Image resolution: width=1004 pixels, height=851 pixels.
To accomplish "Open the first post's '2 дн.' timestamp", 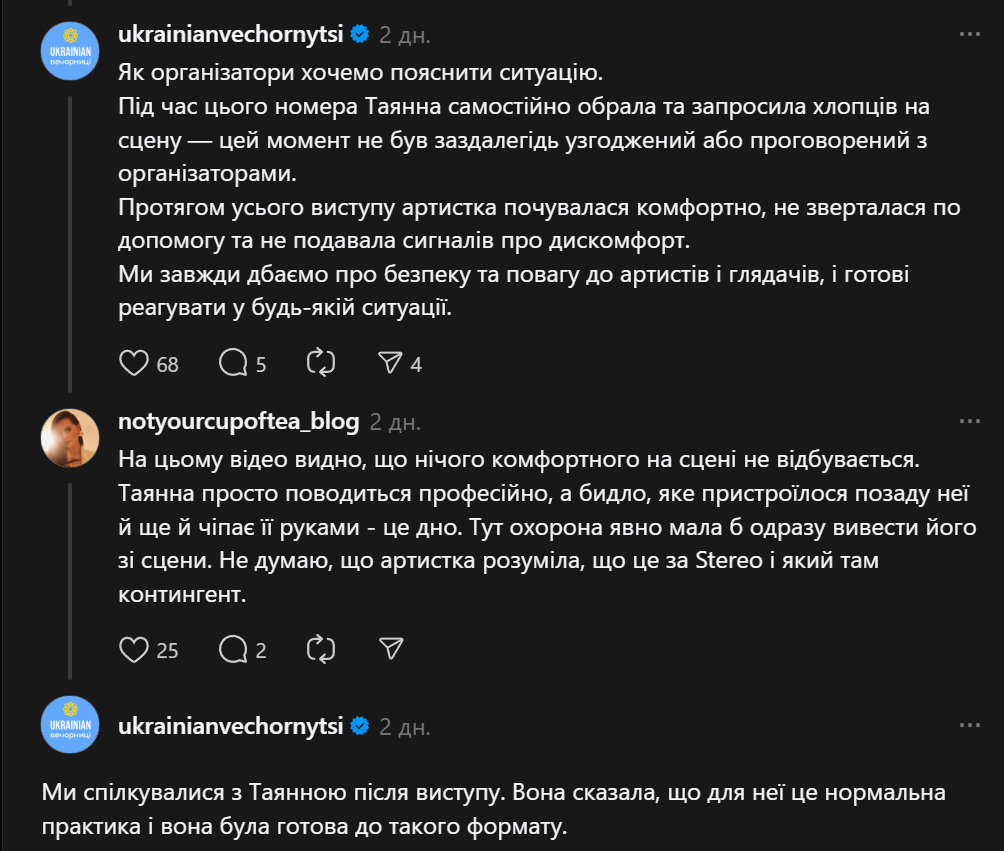I will tap(405, 34).
